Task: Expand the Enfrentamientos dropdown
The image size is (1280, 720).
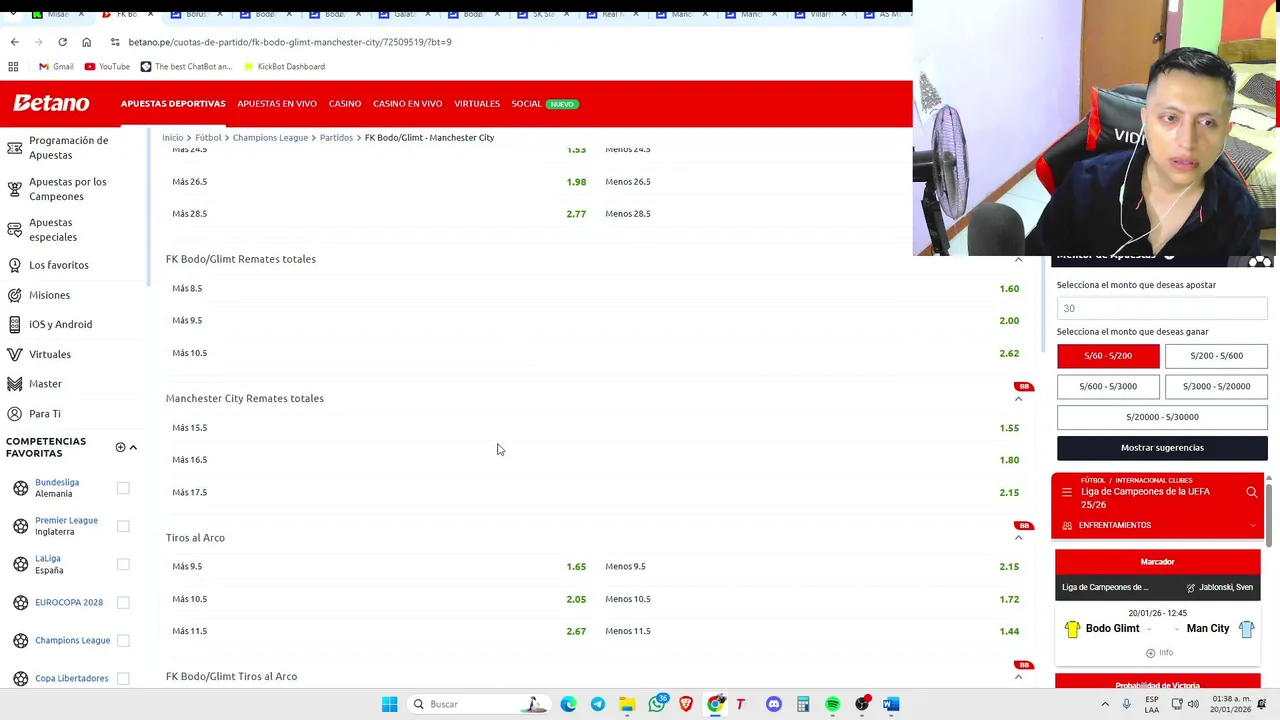Action: coord(1253,525)
